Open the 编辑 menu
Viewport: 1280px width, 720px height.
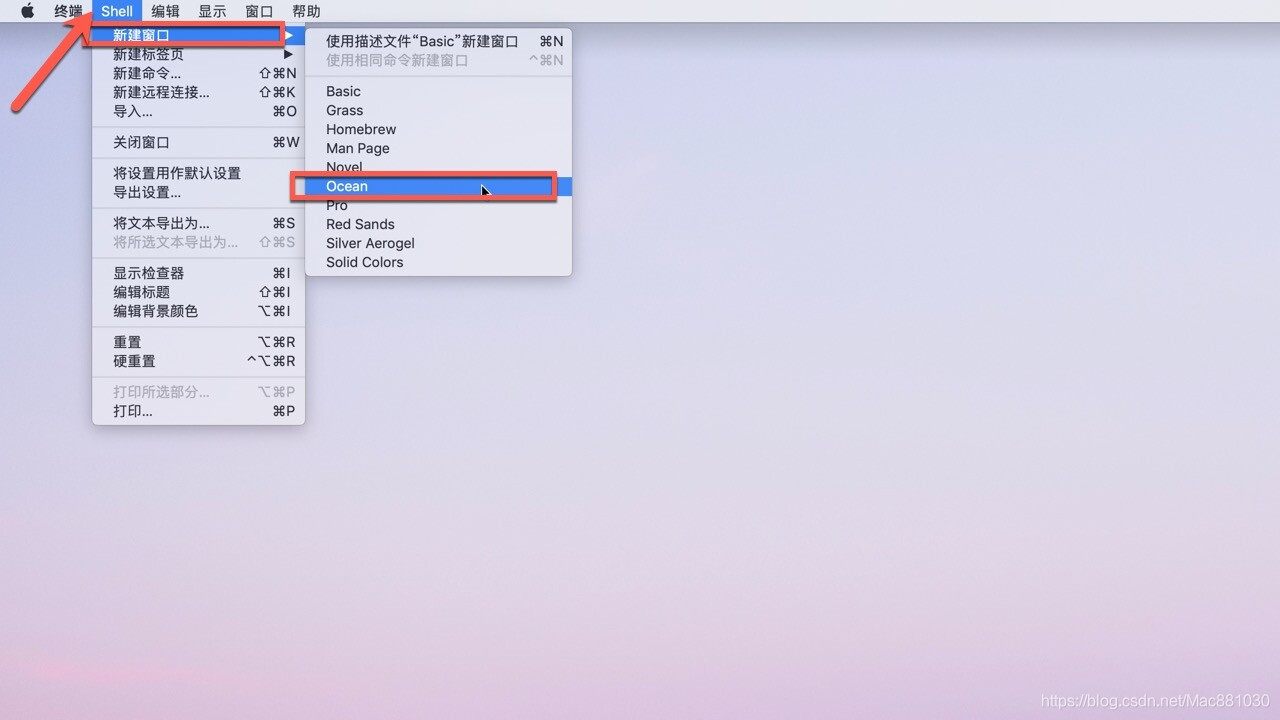click(x=166, y=11)
